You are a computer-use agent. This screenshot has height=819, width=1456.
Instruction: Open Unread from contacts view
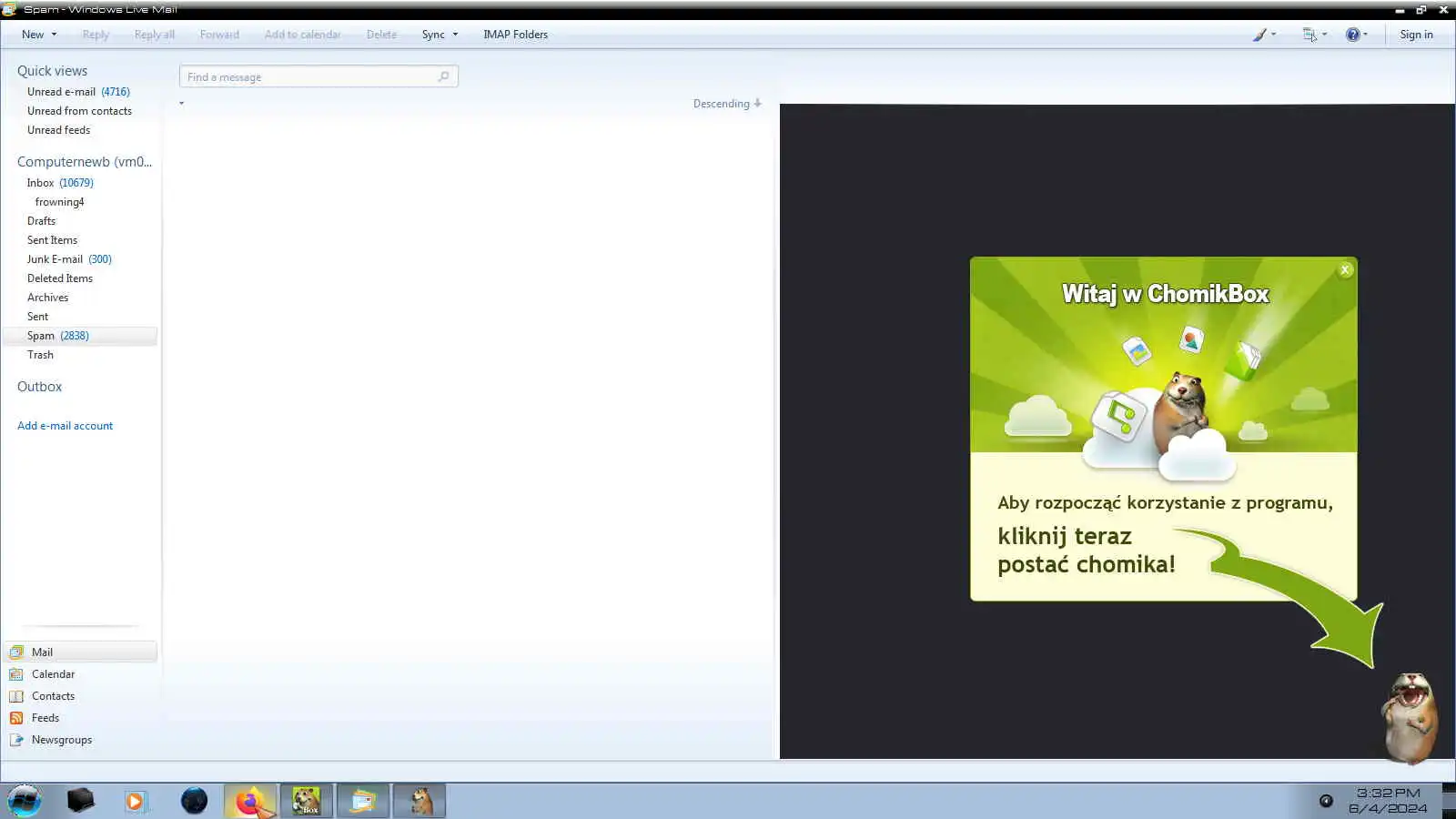point(79,111)
